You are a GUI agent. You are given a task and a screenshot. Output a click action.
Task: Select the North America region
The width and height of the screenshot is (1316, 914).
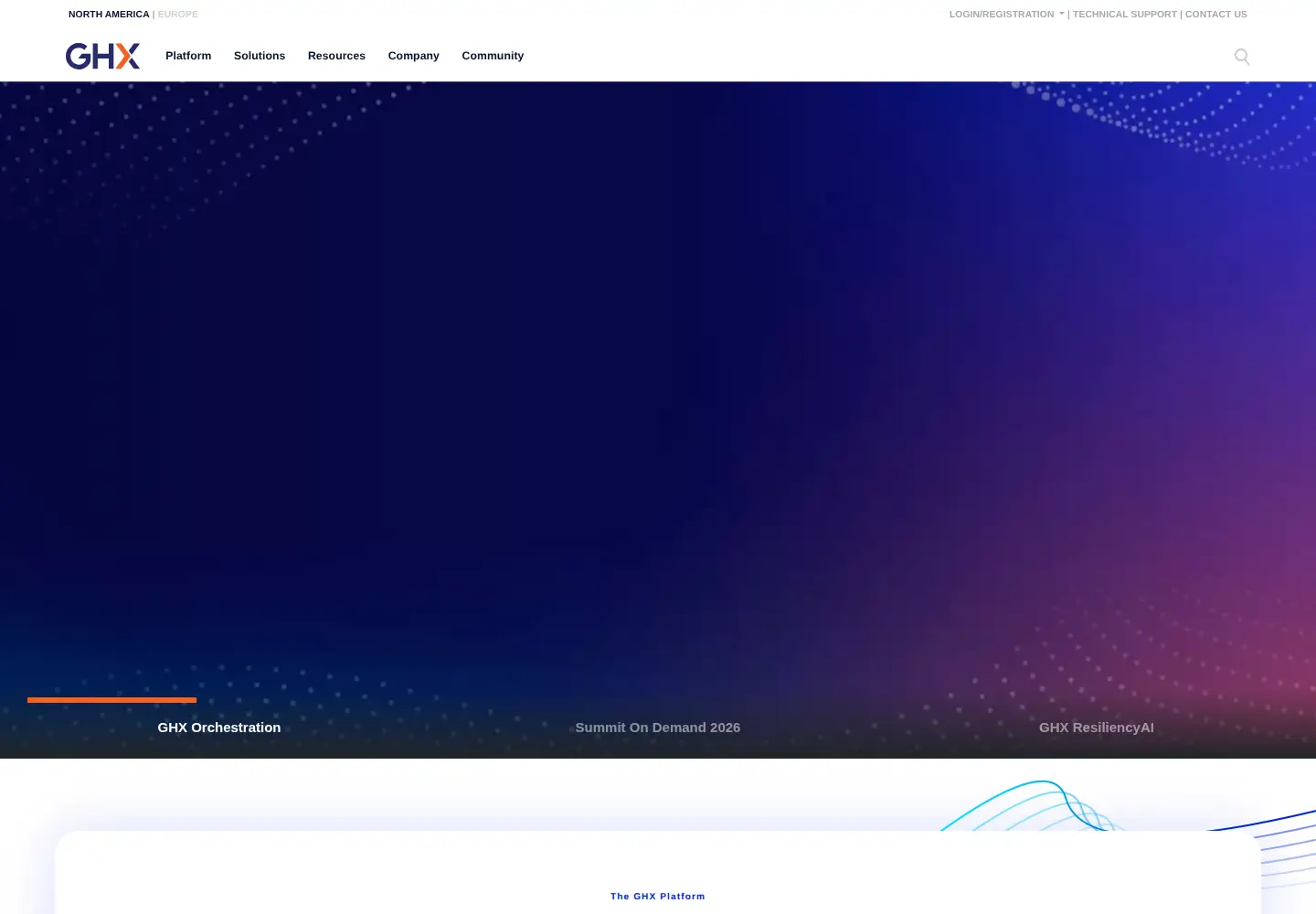109,15
